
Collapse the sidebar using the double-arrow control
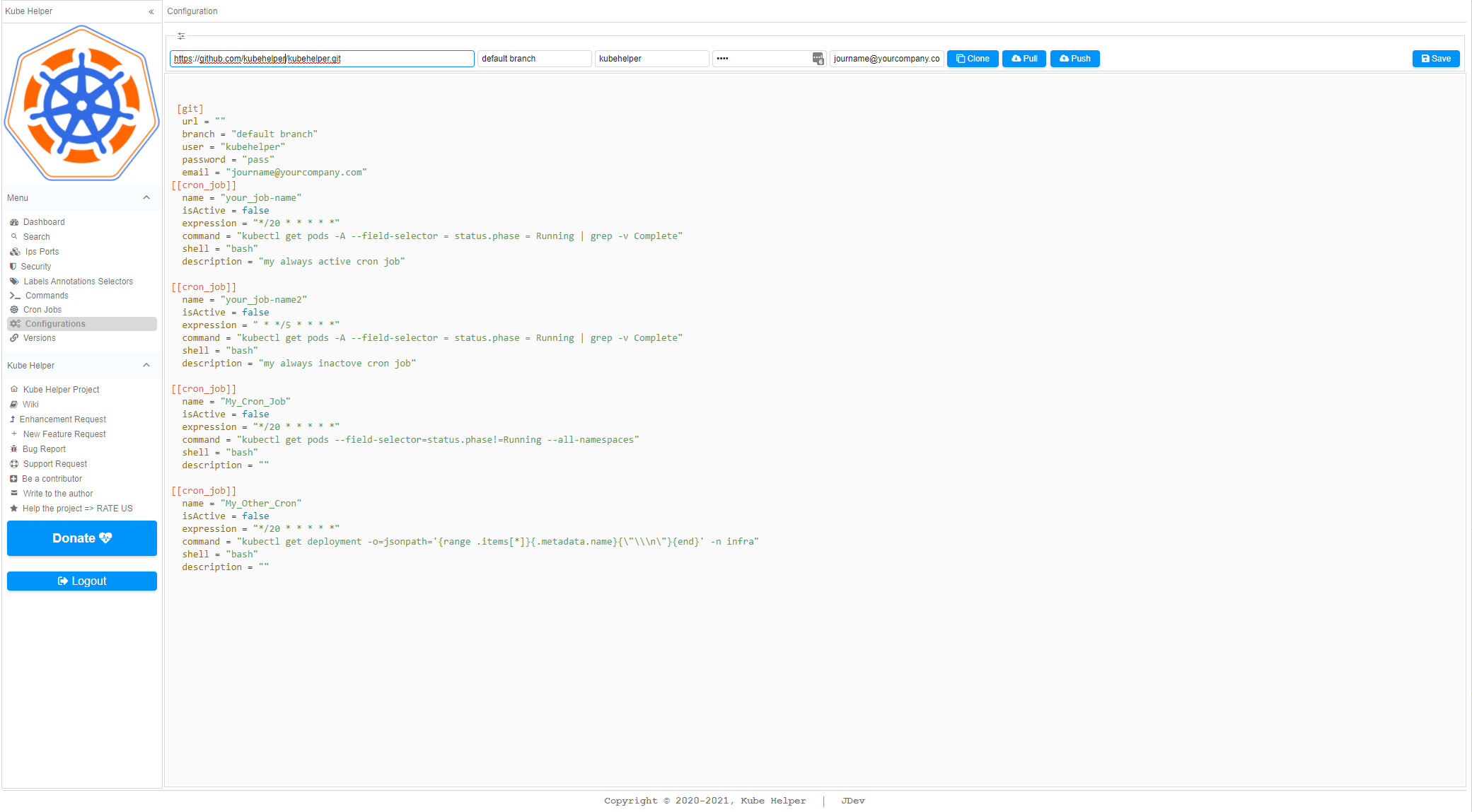(151, 11)
